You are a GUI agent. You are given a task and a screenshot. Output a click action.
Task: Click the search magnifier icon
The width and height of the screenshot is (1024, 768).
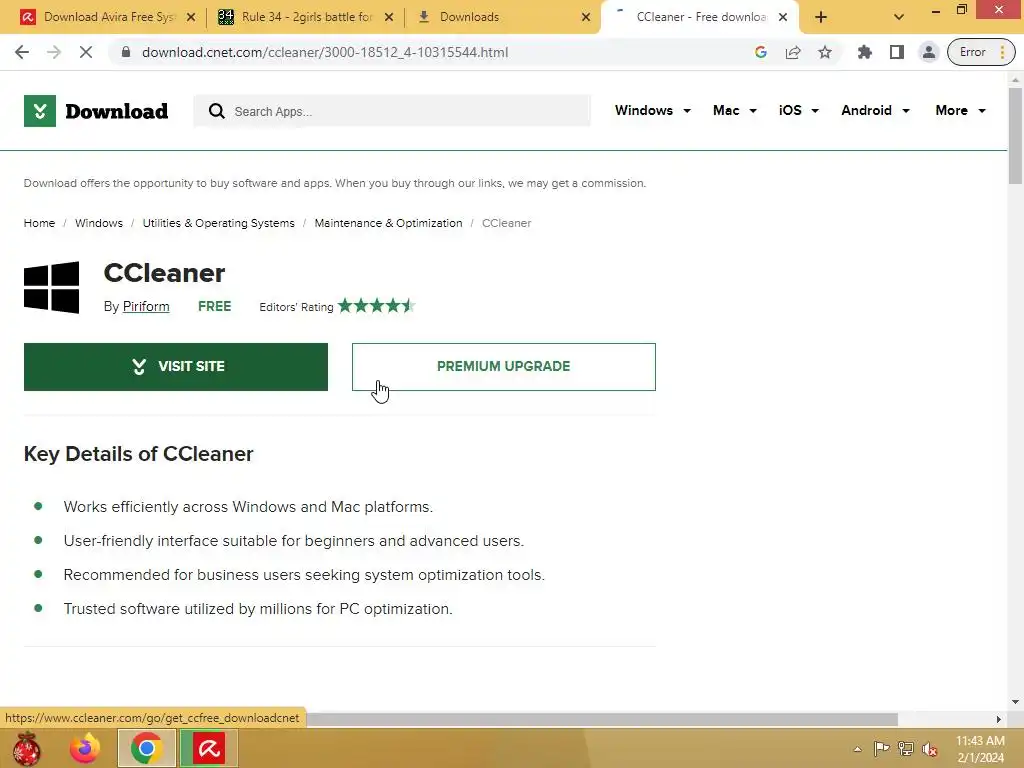click(x=217, y=111)
